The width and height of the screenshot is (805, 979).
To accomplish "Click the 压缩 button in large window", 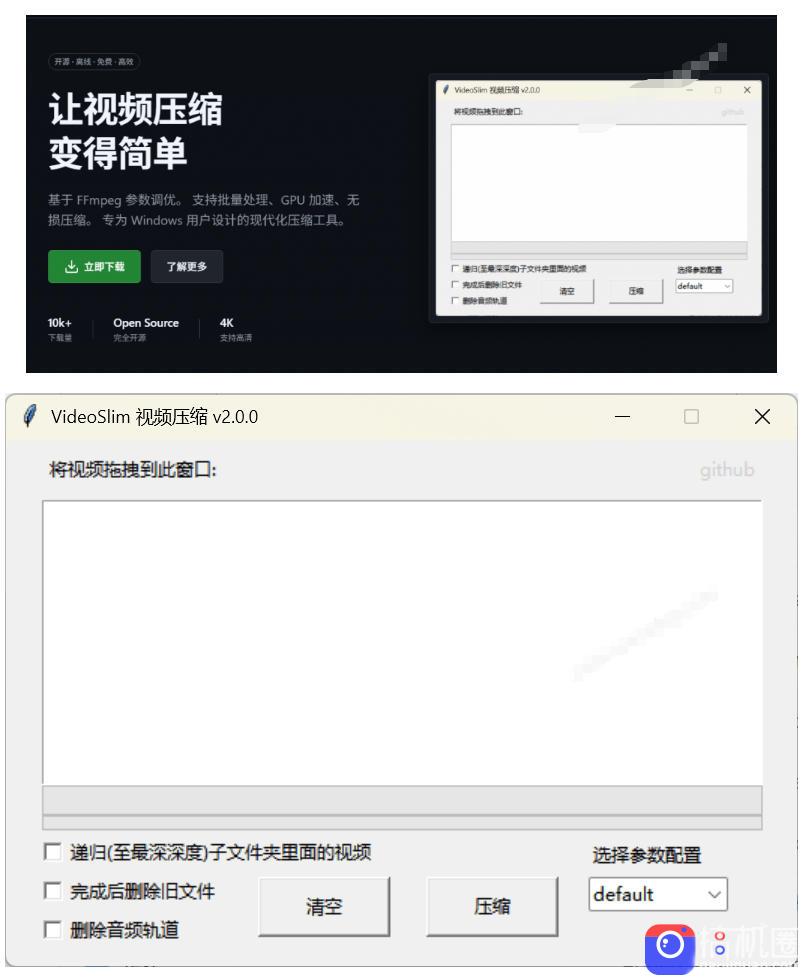I will point(492,907).
